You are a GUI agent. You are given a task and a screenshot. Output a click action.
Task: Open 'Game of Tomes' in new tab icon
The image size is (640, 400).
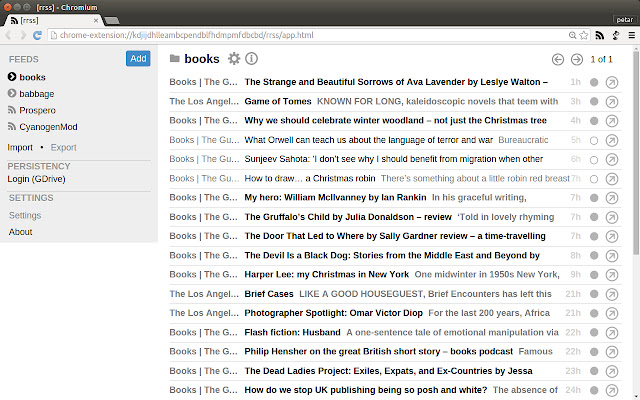coord(612,101)
